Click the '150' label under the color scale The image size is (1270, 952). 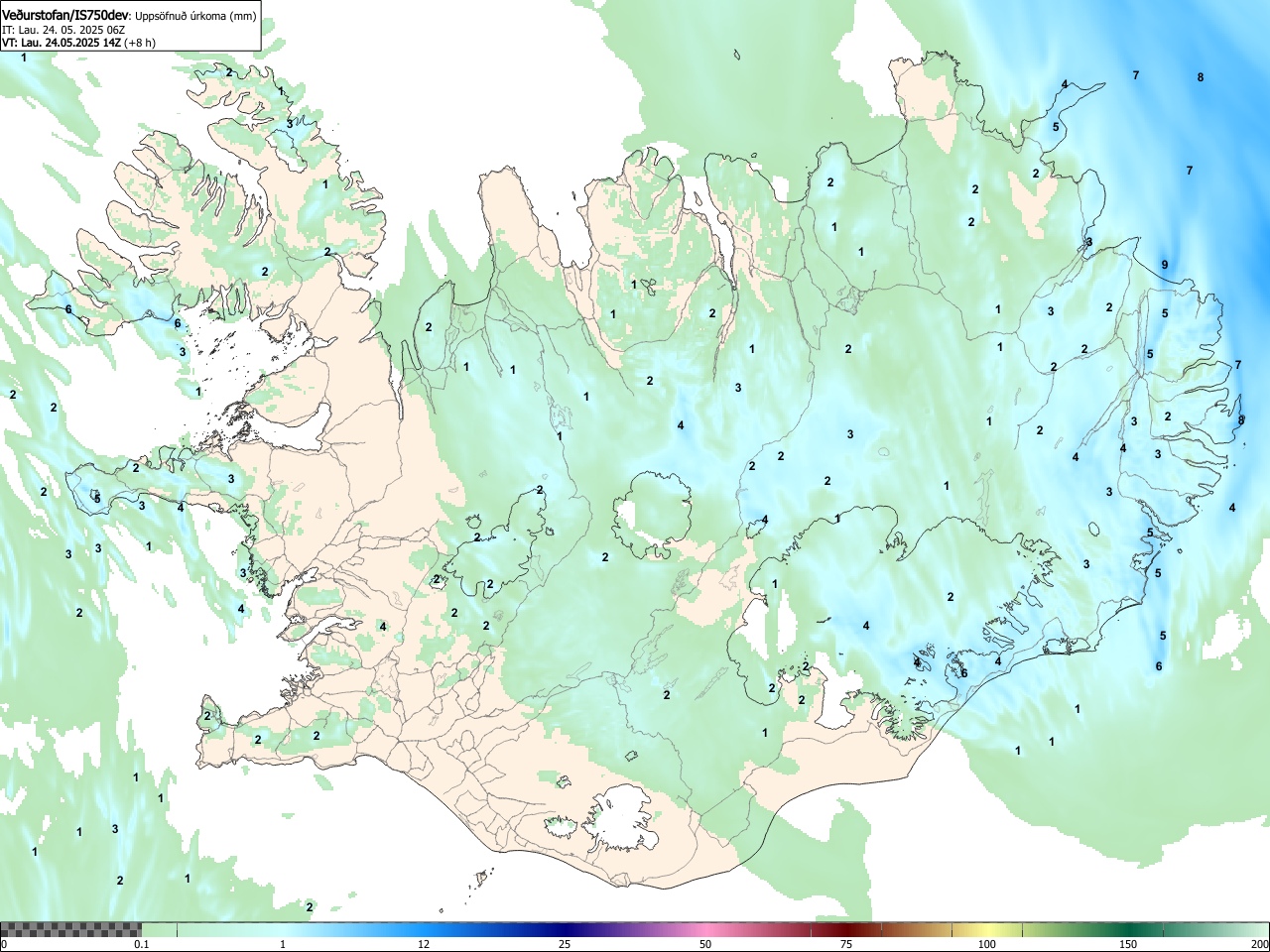1128,944
